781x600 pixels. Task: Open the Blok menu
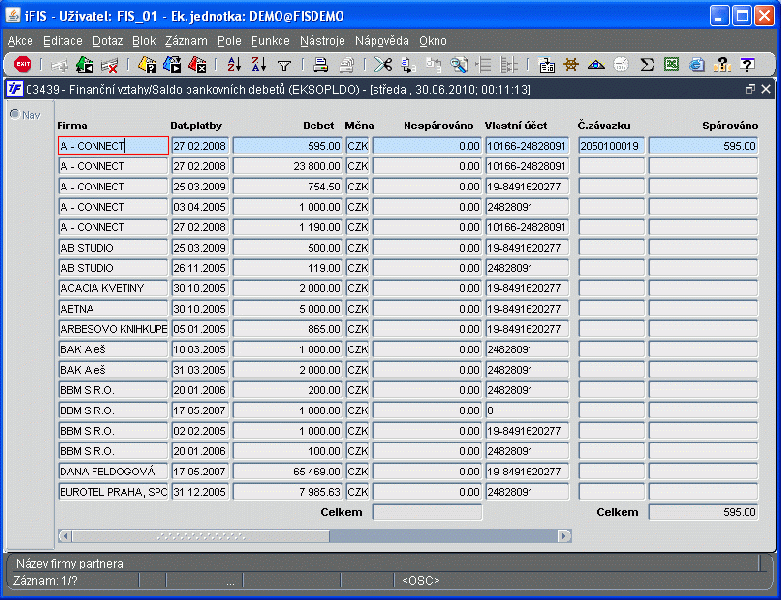(x=144, y=41)
